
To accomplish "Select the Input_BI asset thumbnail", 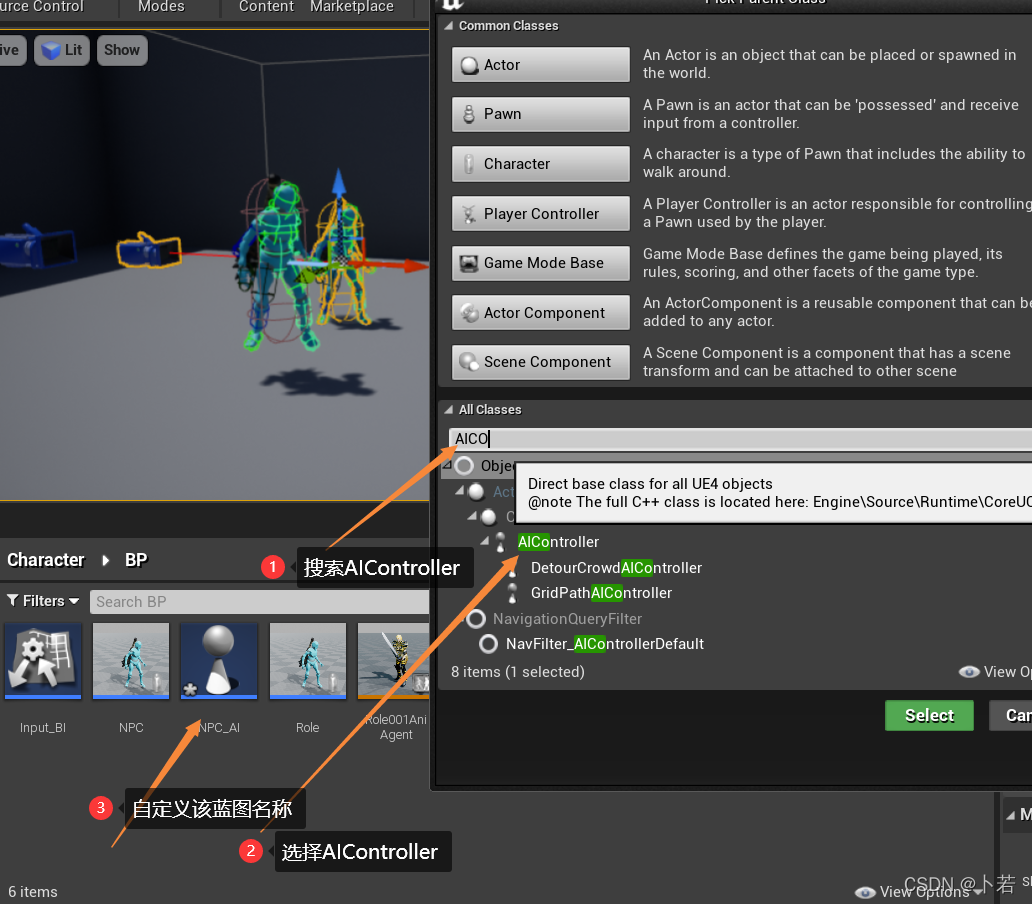I will (43, 661).
